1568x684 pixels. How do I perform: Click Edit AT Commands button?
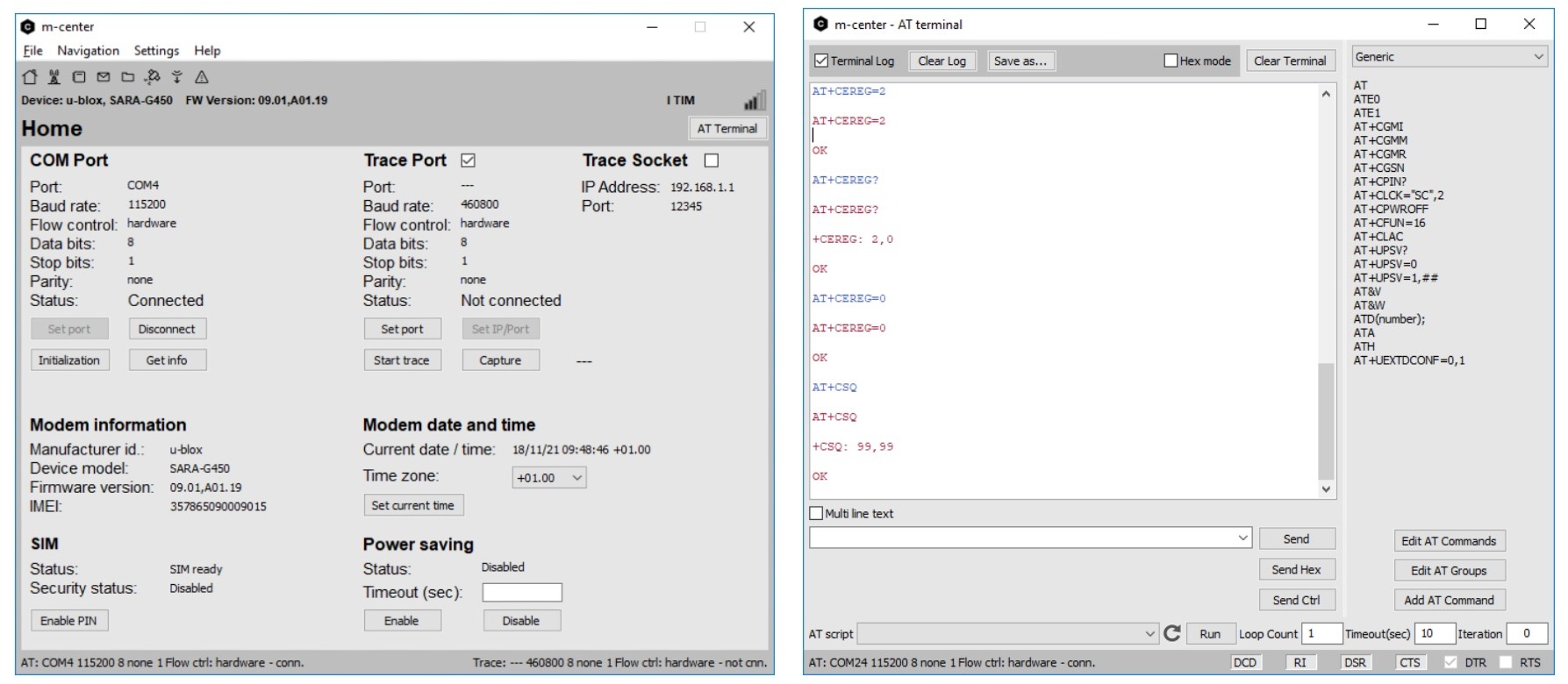point(1450,541)
